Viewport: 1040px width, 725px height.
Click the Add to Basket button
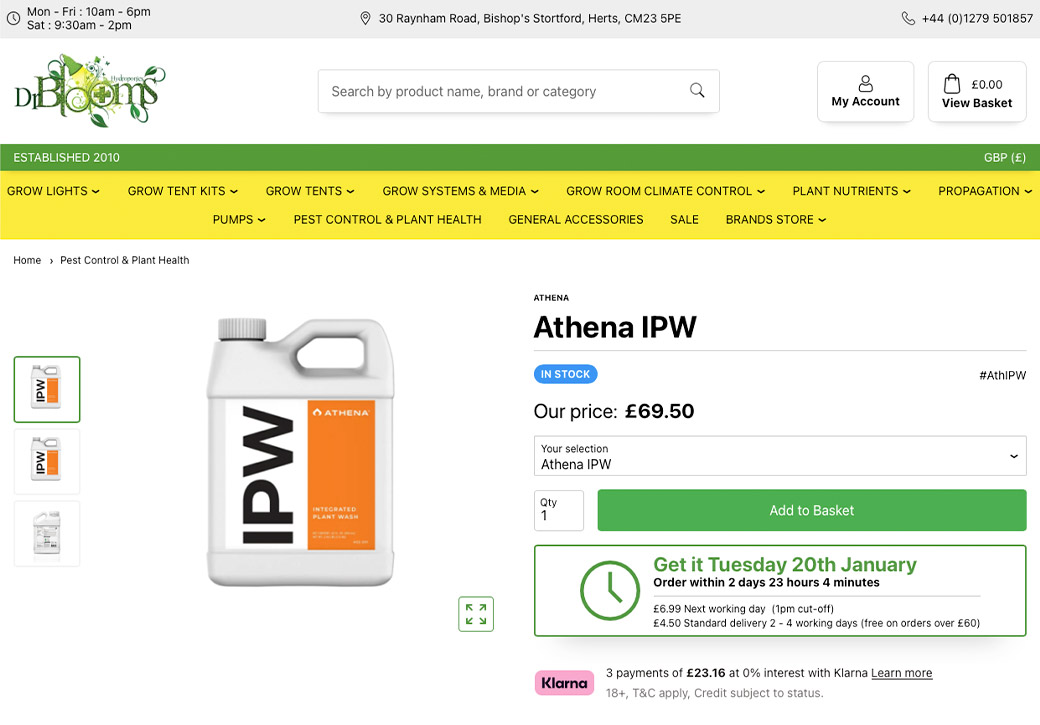[811, 510]
